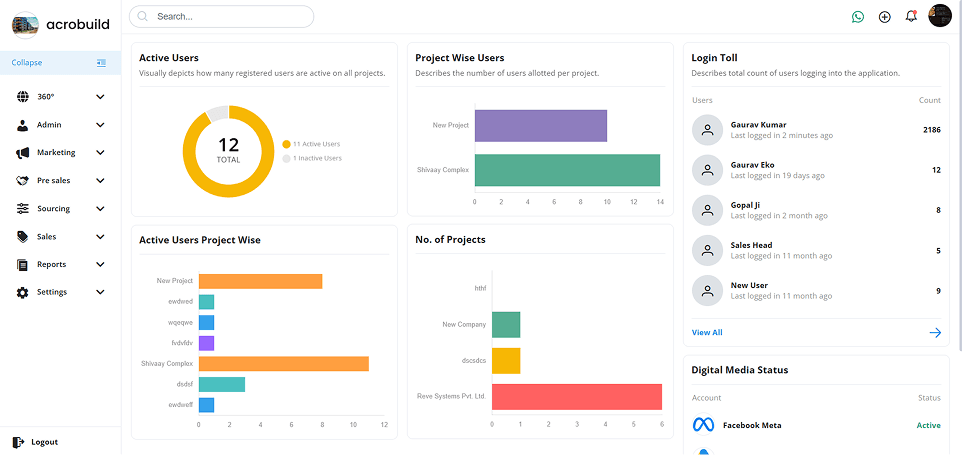The image size is (962, 455).
Task: Open the user profile avatar
Action: coord(940,16)
